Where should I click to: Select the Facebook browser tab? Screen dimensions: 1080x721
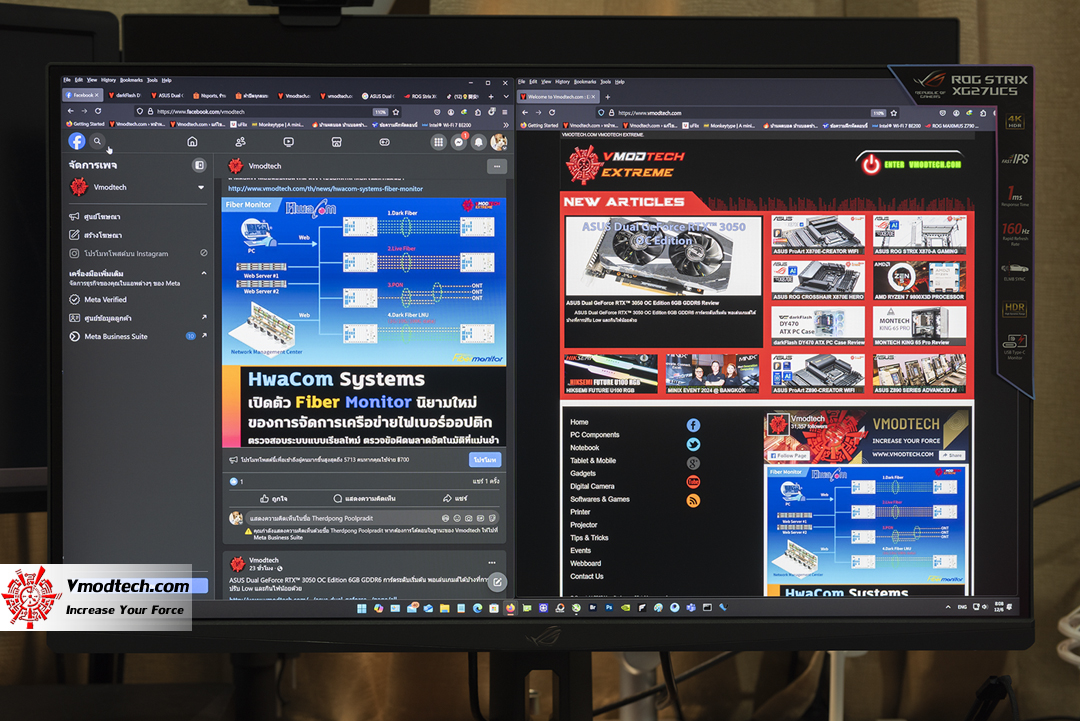(82, 96)
